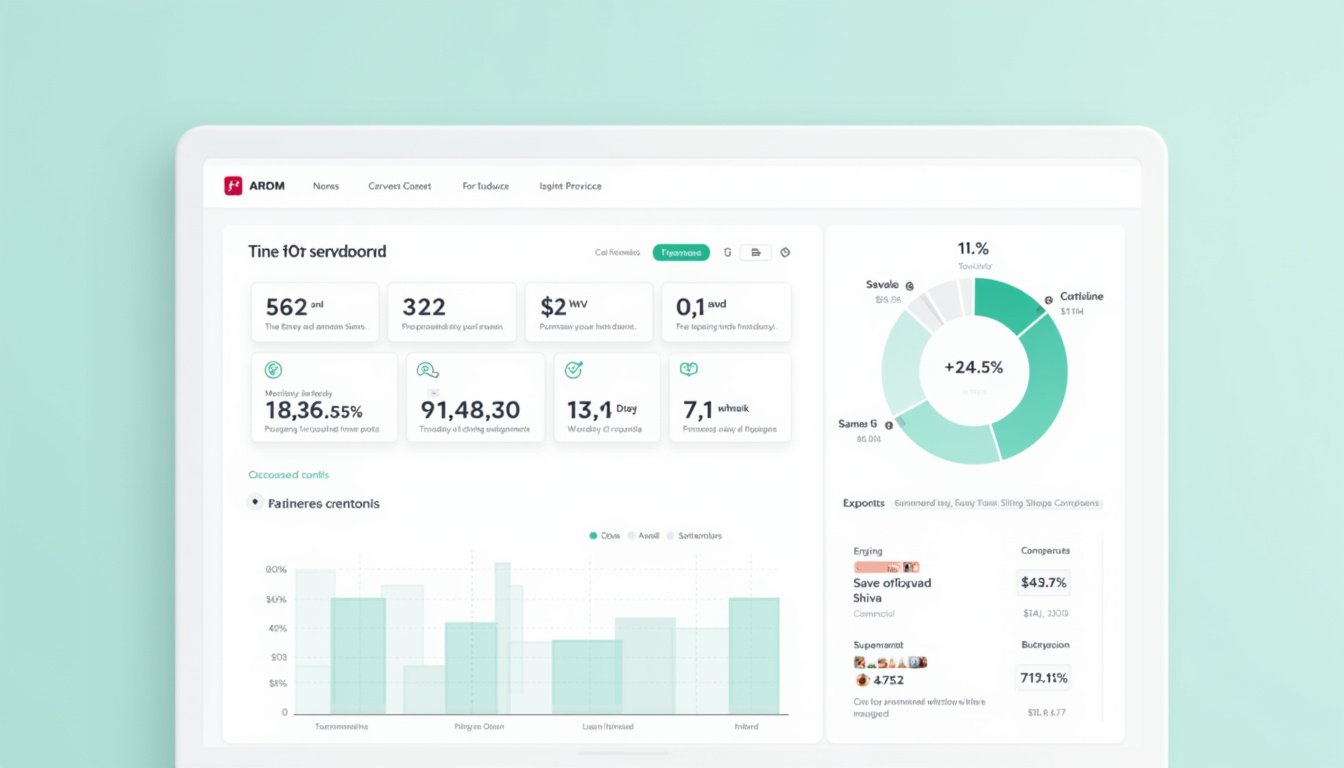The height and width of the screenshot is (768, 1344).
Task: Click the clock icon at the header's right
Action: tap(785, 252)
